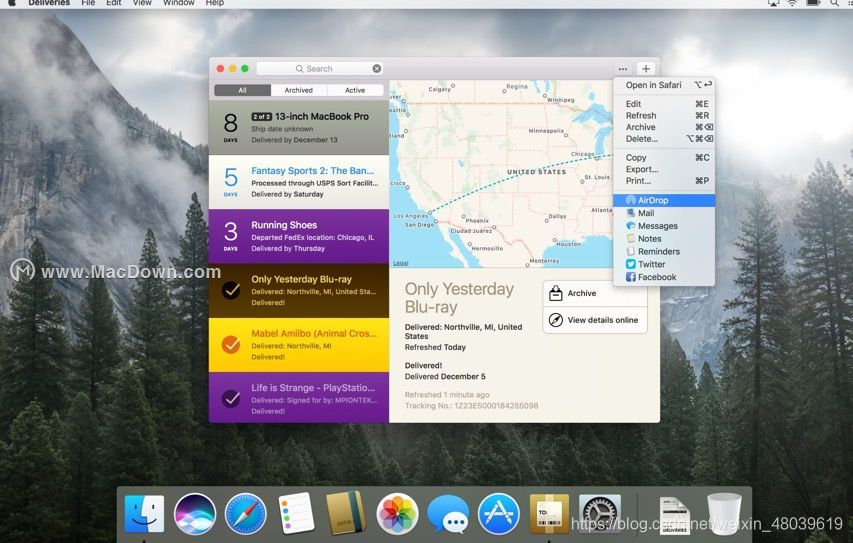Click the checkmark on Only Yesterday Blu-ray
Image resolution: width=853 pixels, height=543 pixels.
pyautogui.click(x=231, y=291)
